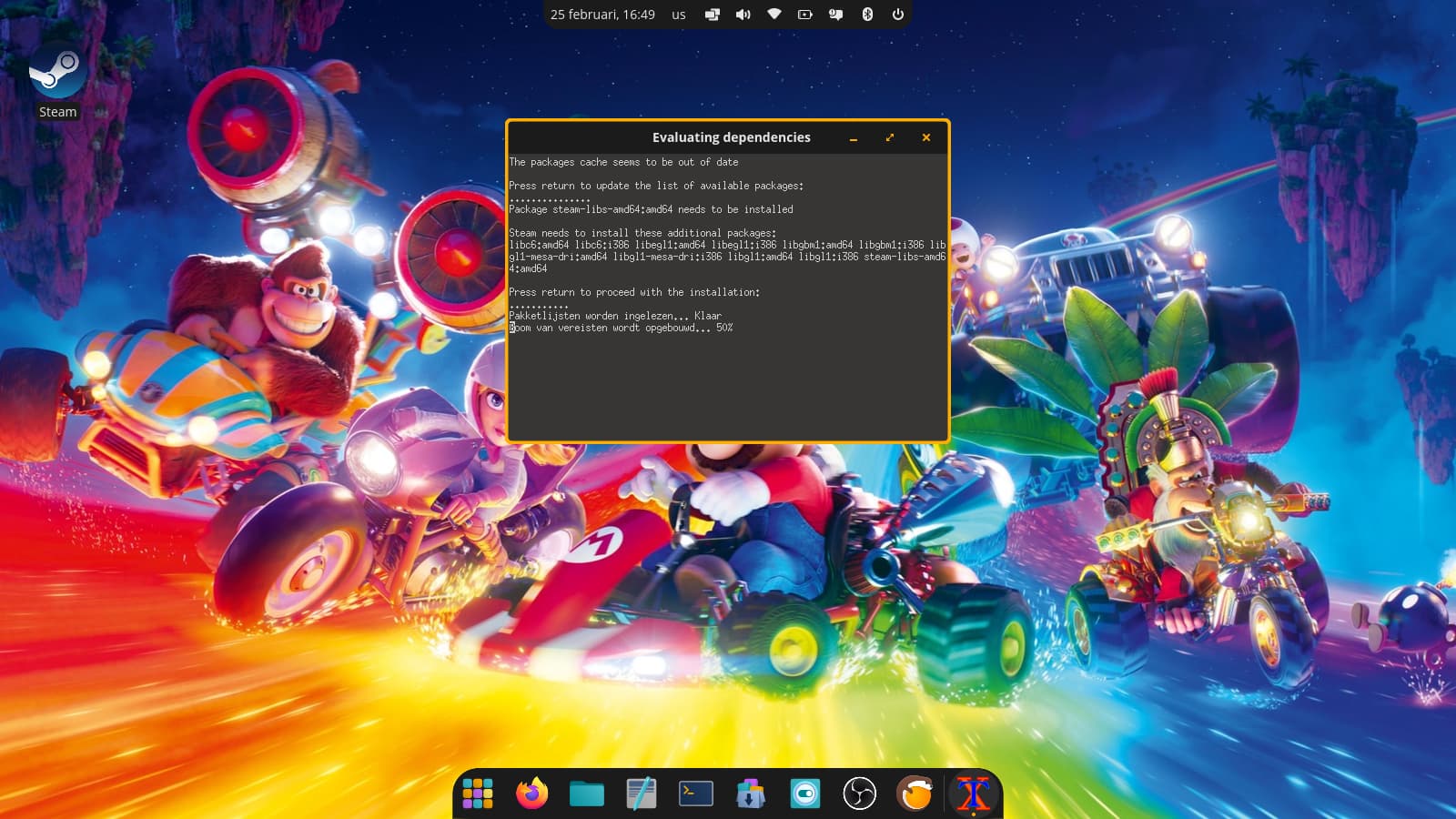The width and height of the screenshot is (1456, 819).
Task: Click 'Press return to proceed with the installation' line
Action: pos(634,292)
